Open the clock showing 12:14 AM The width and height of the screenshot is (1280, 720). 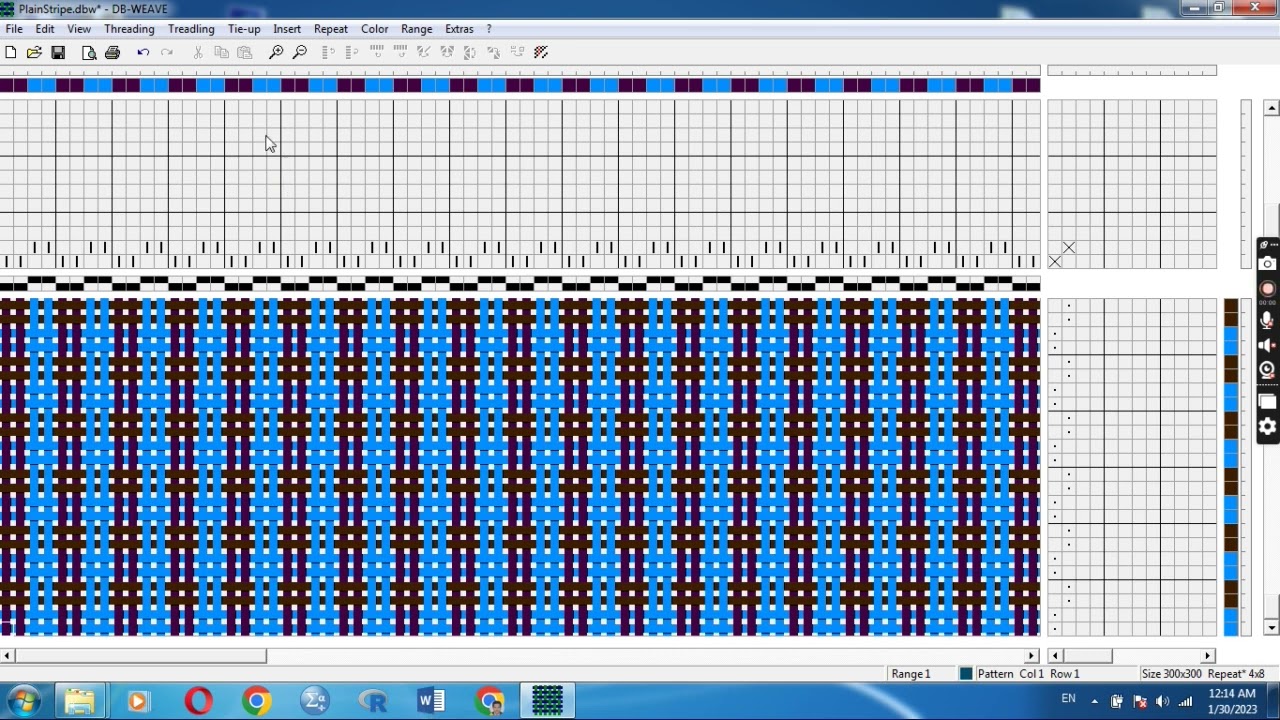click(x=1232, y=701)
